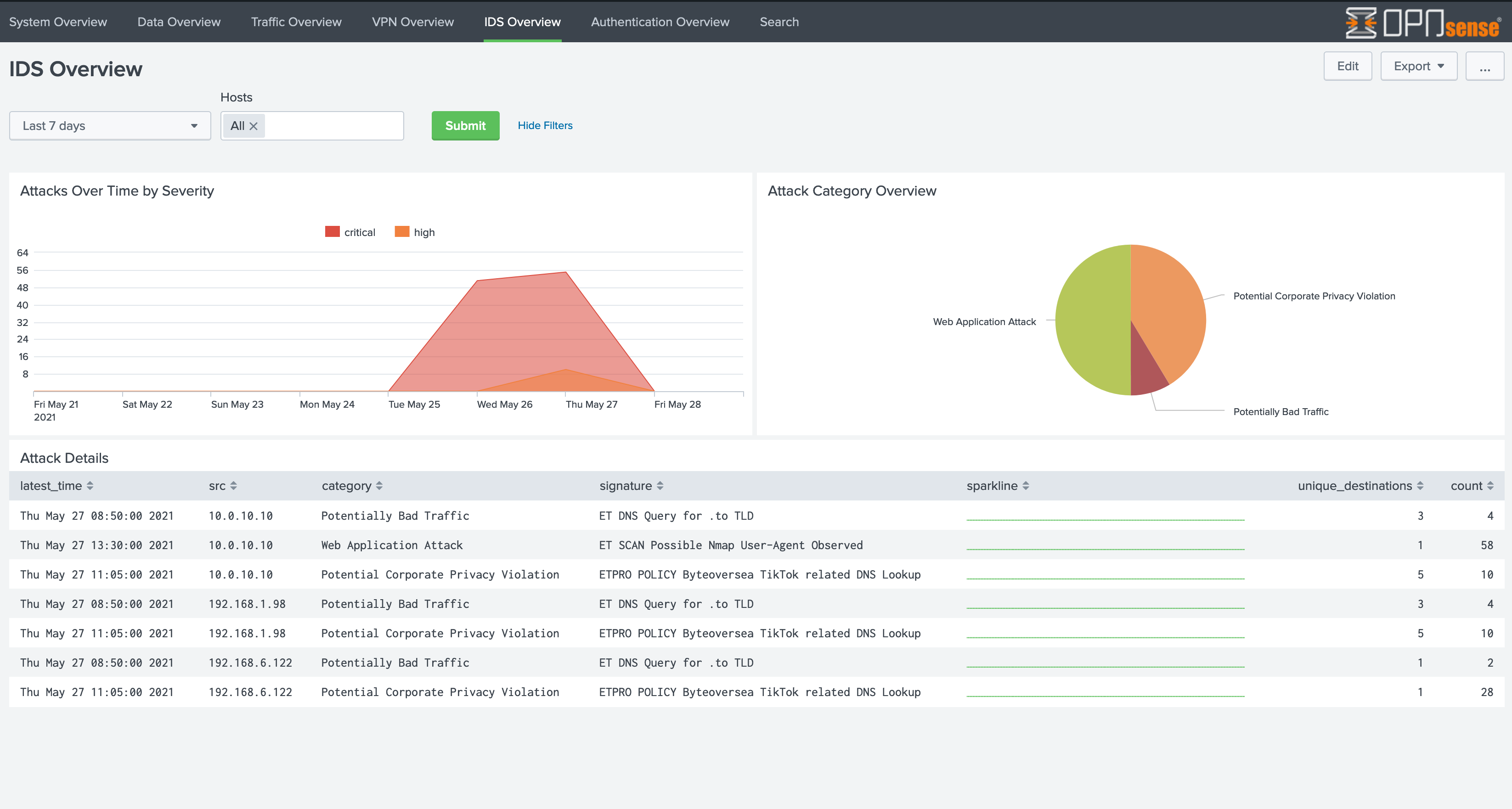1512x809 pixels.
Task: Open the more options ellipsis menu
Action: click(x=1484, y=66)
